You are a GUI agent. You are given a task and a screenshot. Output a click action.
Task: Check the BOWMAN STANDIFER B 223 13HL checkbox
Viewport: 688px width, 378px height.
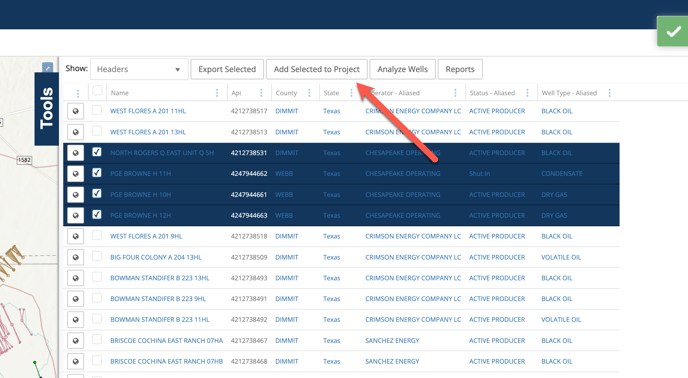97,277
